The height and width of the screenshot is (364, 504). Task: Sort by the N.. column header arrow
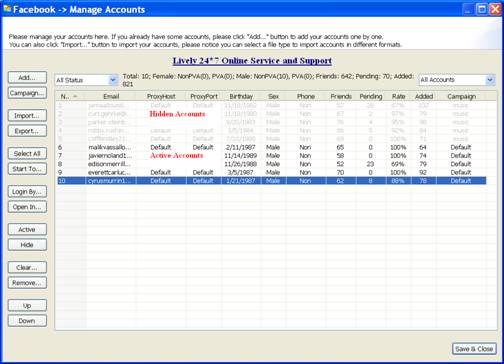[x=75, y=97]
